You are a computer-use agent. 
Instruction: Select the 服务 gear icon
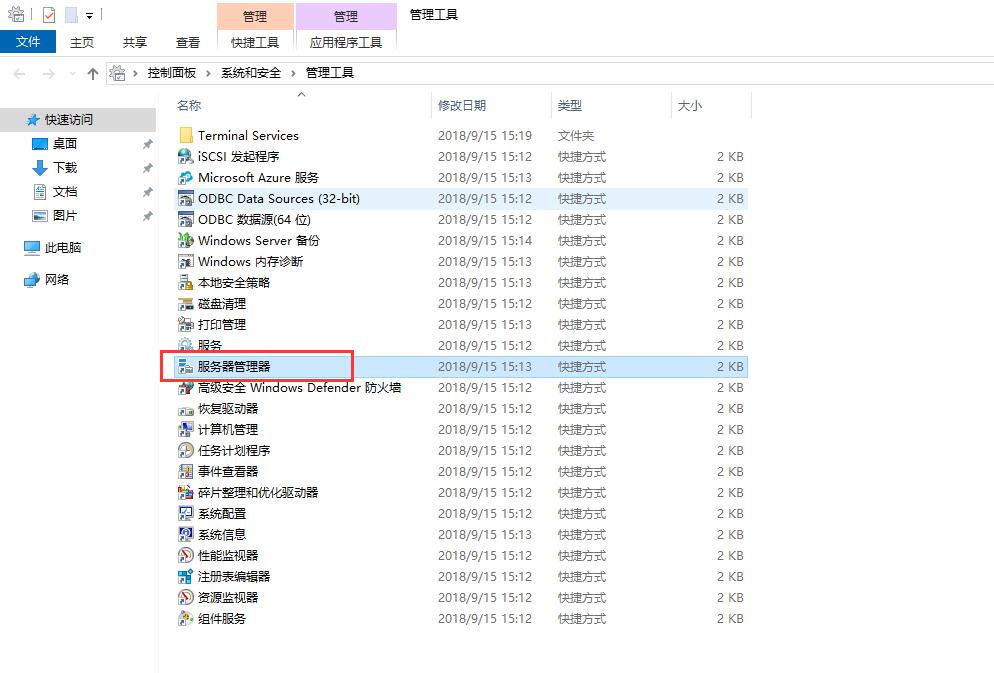[186, 345]
